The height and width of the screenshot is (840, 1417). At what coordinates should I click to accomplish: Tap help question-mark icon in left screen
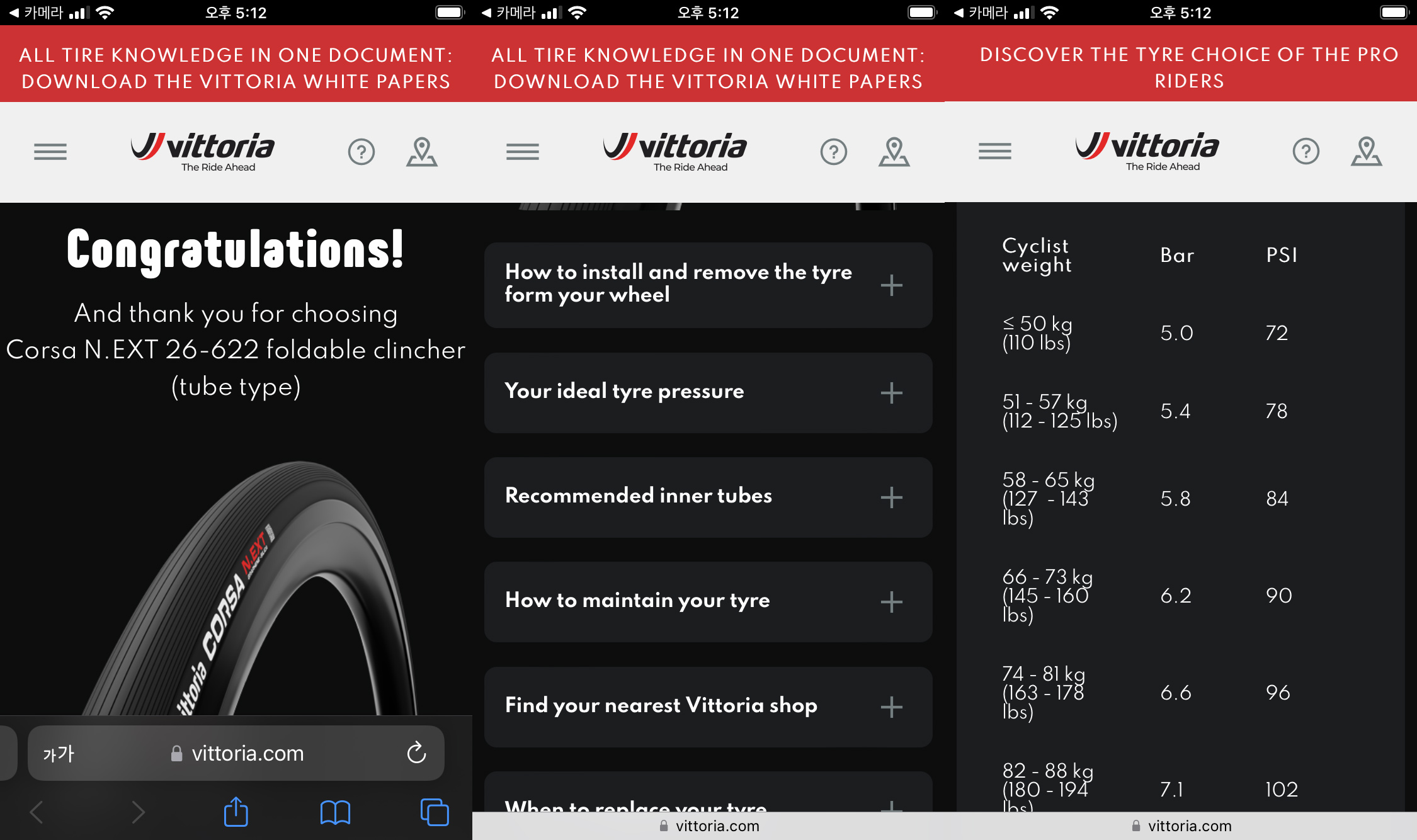point(361,152)
